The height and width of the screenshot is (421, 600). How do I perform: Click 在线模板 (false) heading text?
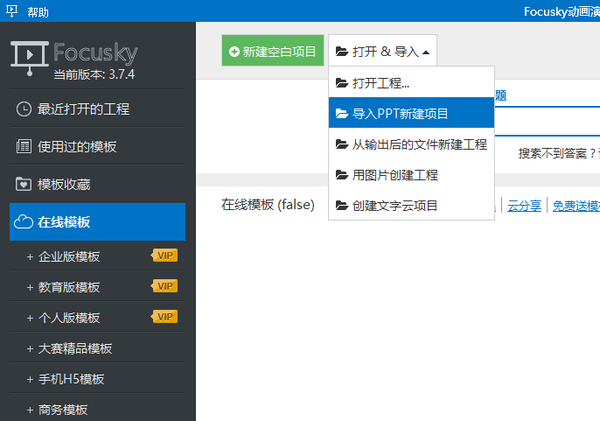point(268,204)
